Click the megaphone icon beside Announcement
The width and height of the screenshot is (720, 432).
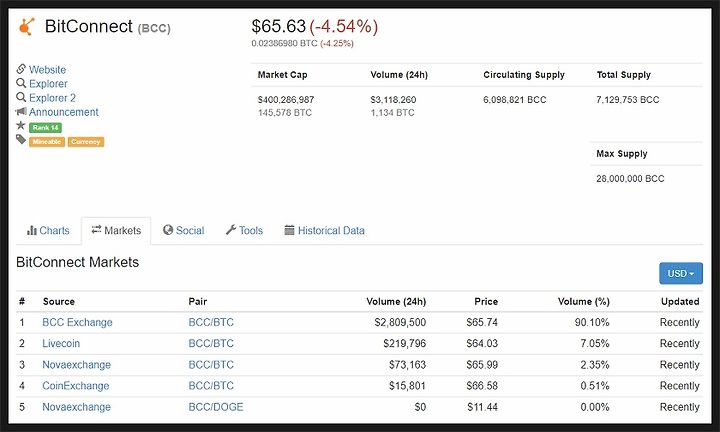(x=21, y=112)
